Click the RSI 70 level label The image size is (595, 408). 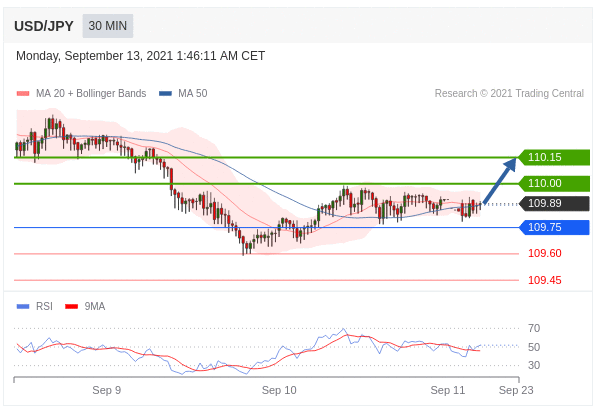(x=534, y=328)
